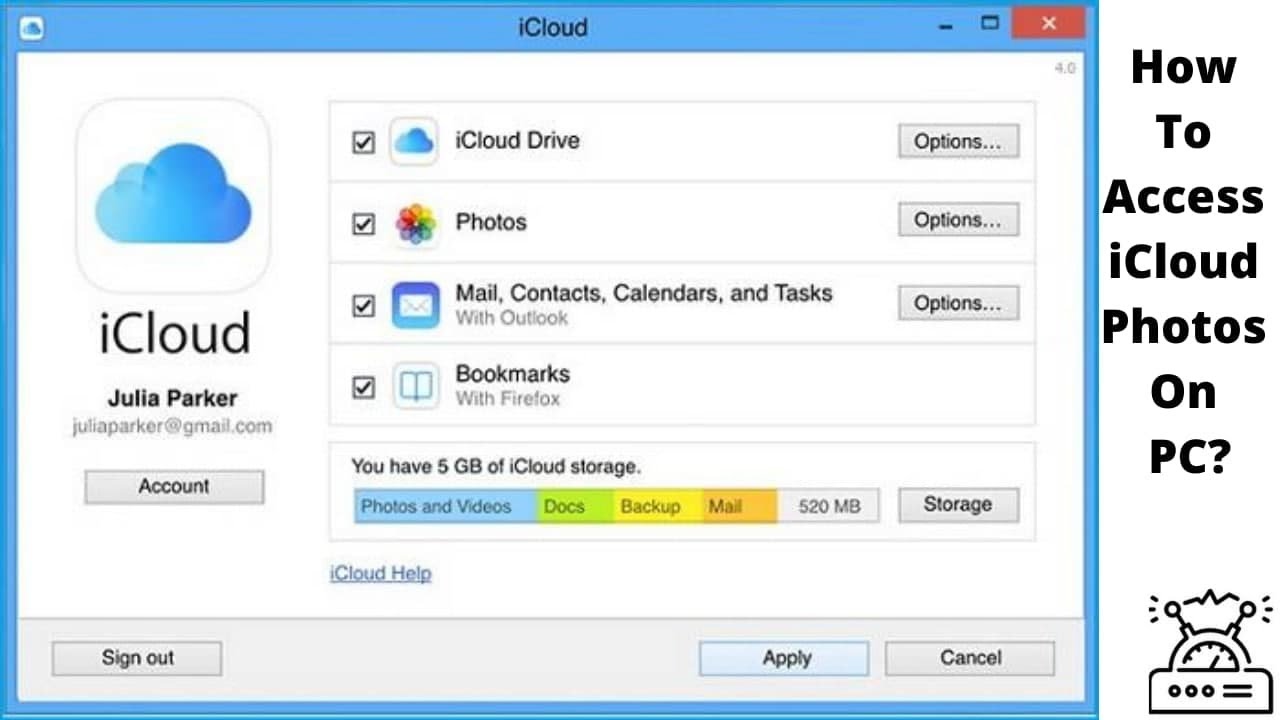Toggle Mail, Contacts, Calendars checkbox
The width and height of the screenshot is (1280, 720).
[x=363, y=305]
